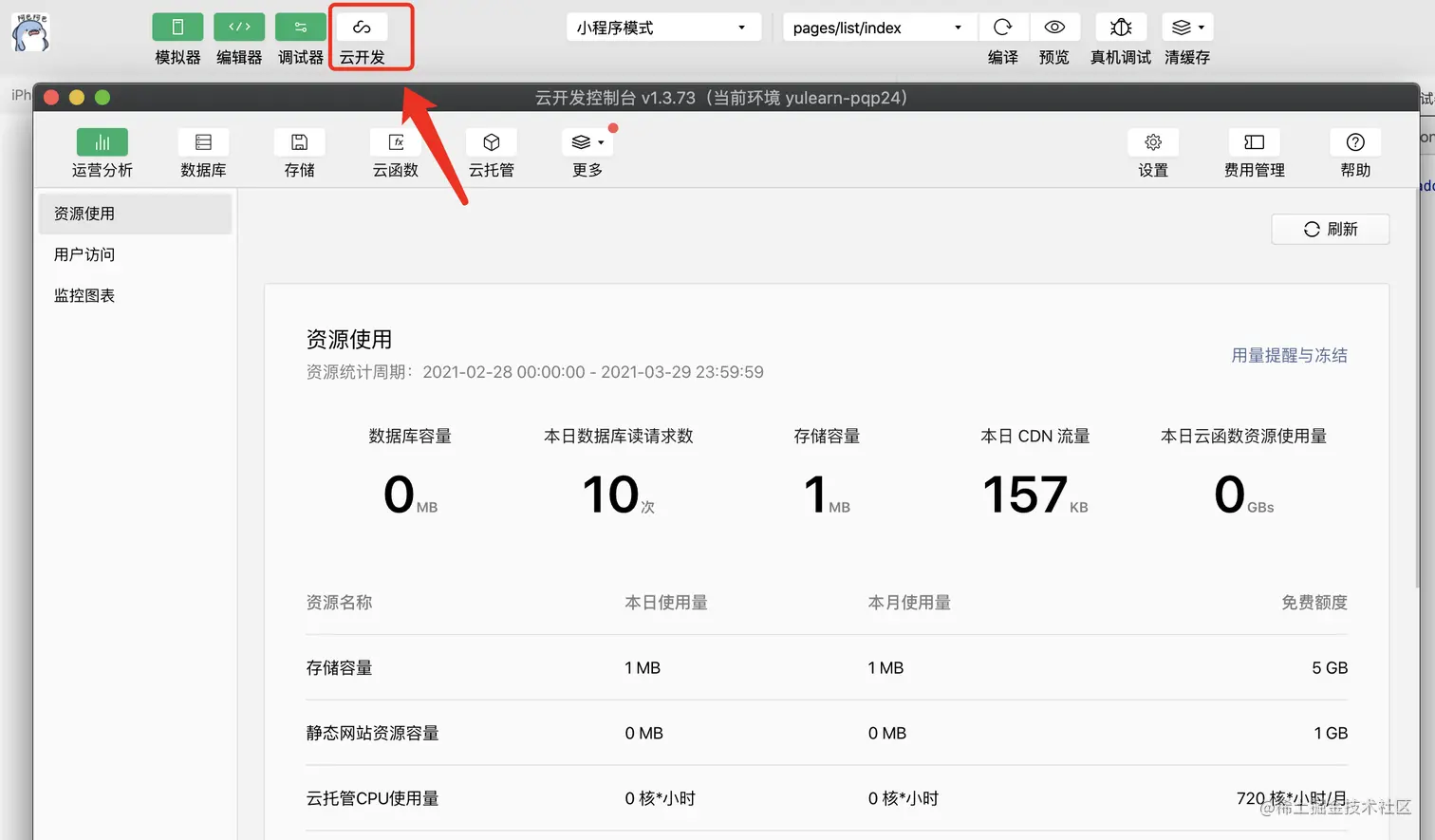Open the 用量提醒与冻结 link
The height and width of the screenshot is (840, 1435).
[x=1289, y=355]
